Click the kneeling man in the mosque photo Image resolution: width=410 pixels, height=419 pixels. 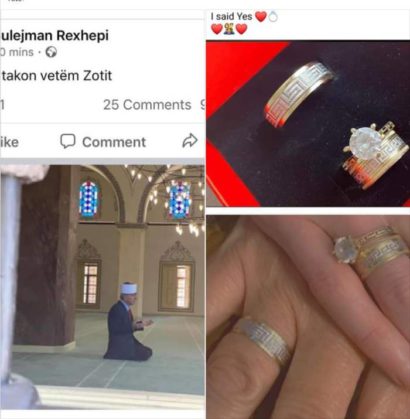(128, 322)
